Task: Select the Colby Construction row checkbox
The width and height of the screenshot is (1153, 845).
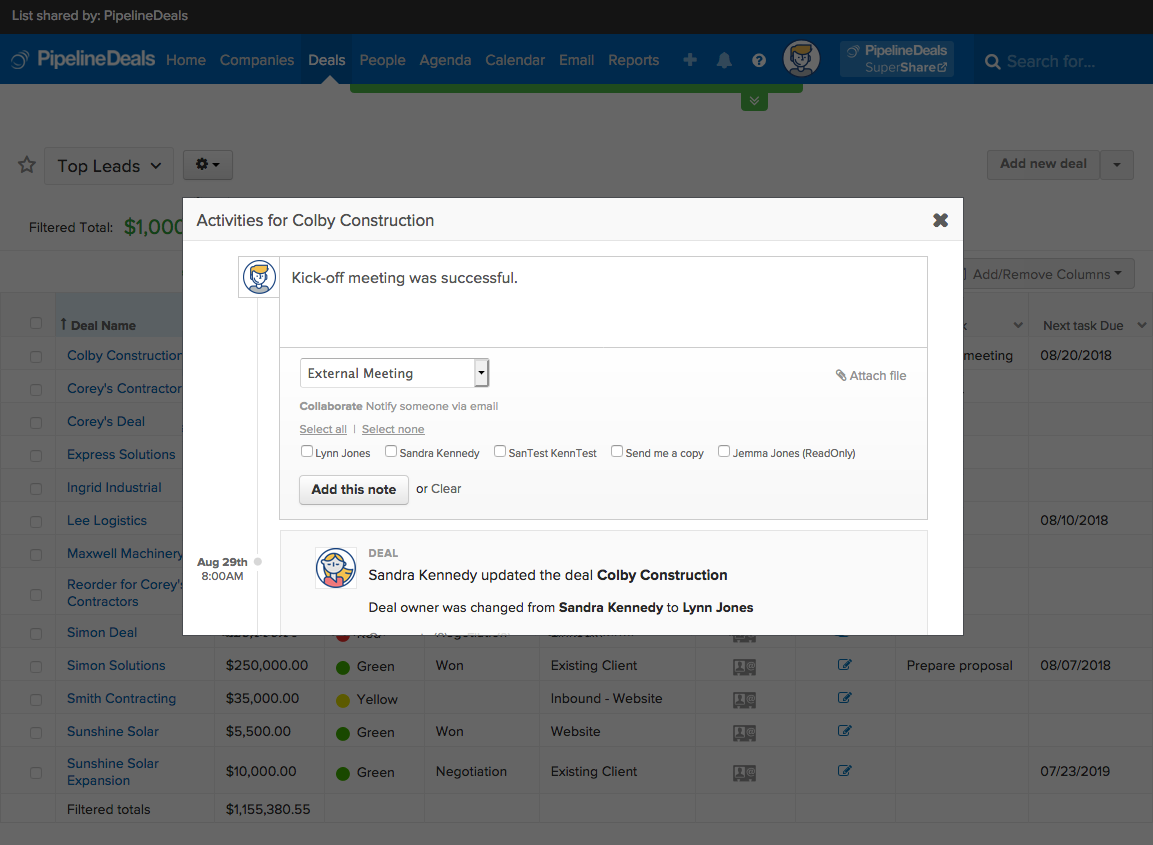Action: [x=36, y=357]
